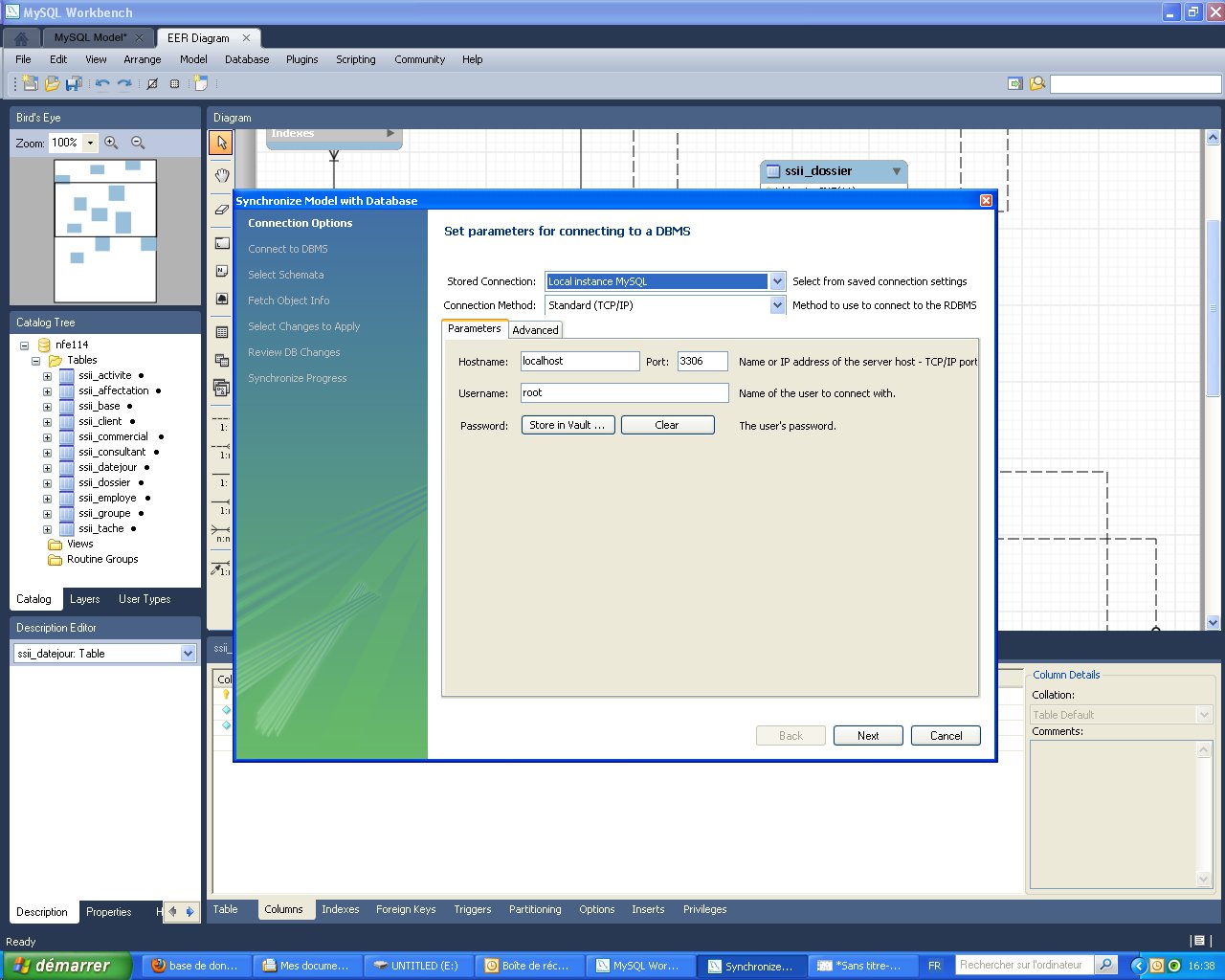Viewport: 1225px width, 980px height.
Task: Switch to the Foreign Keys tab
Action: (406, 909)
